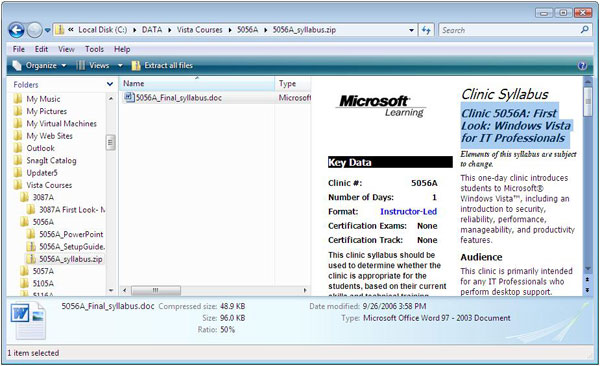This screenshot has height=366, width=600.
Task: Click the Forward navigation arrow button
Action: click(x=34, y=30)
